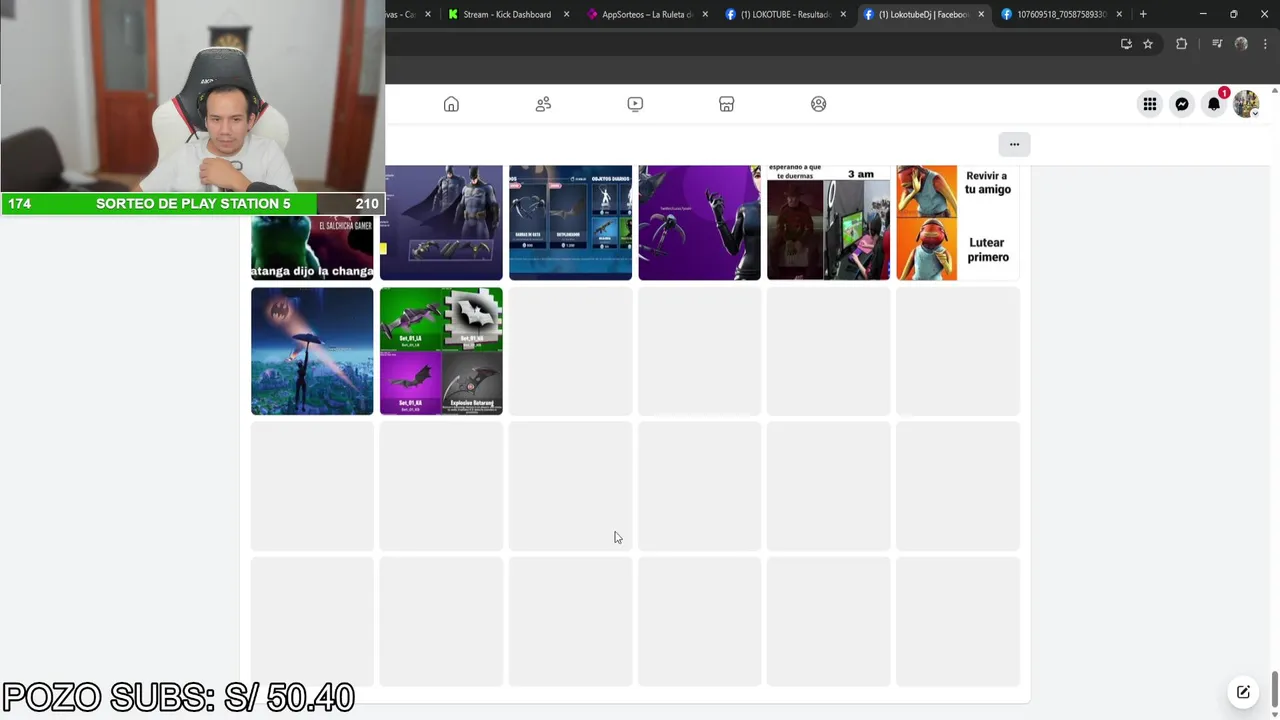Open the Friends icon in Facebook navigation
The height and width of the screenshot is (720, 1280).
click(543, 104)
